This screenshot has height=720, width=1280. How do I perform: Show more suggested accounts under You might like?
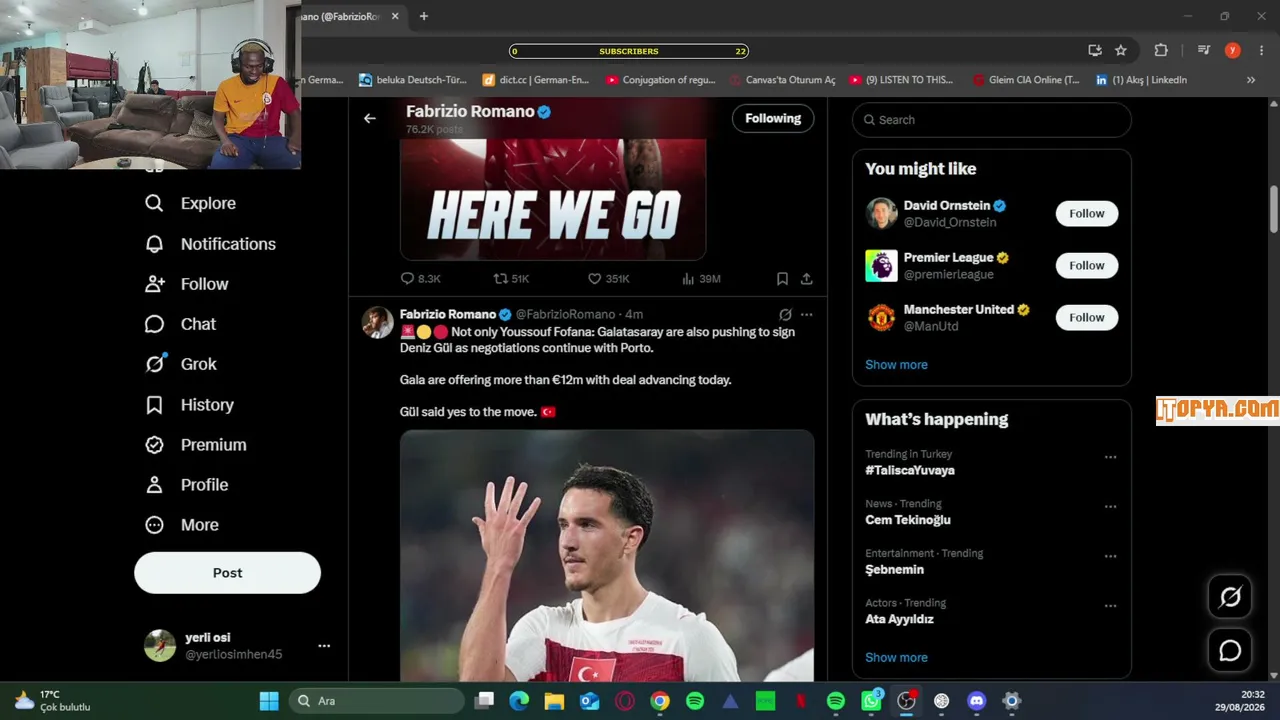[x=896, y=365]
